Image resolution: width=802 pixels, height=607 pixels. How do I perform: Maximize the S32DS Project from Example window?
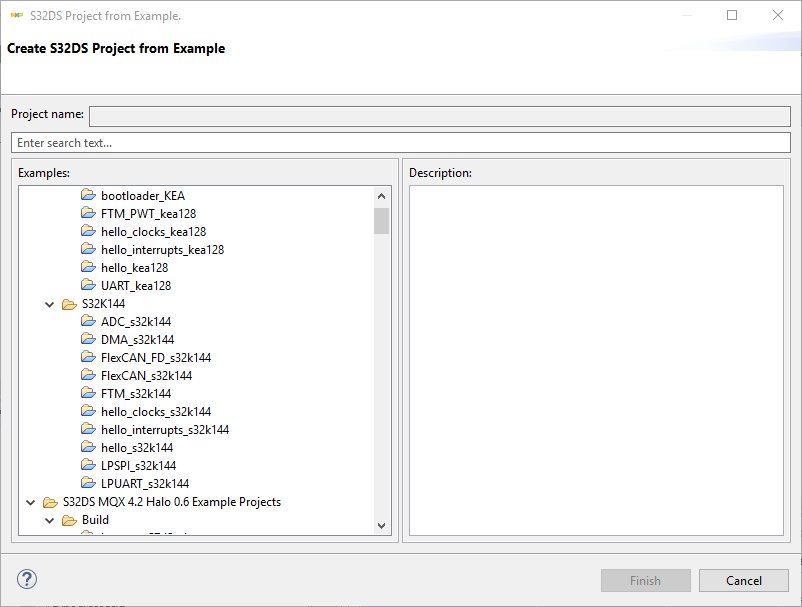[x=732, y=15]
